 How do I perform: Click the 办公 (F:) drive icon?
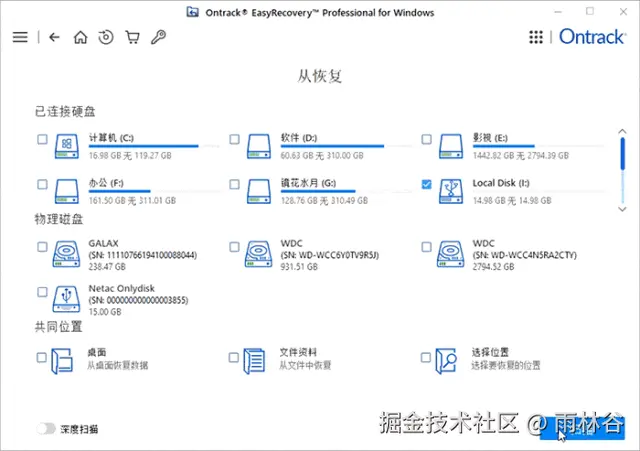coord(67,191)
